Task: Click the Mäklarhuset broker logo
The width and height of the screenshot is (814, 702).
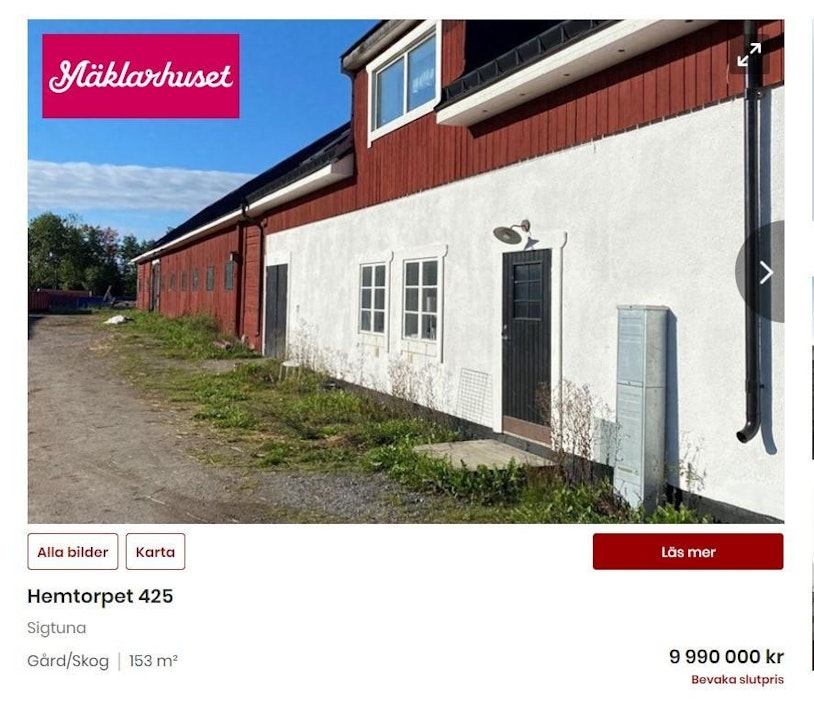Action: click(141, 76)
